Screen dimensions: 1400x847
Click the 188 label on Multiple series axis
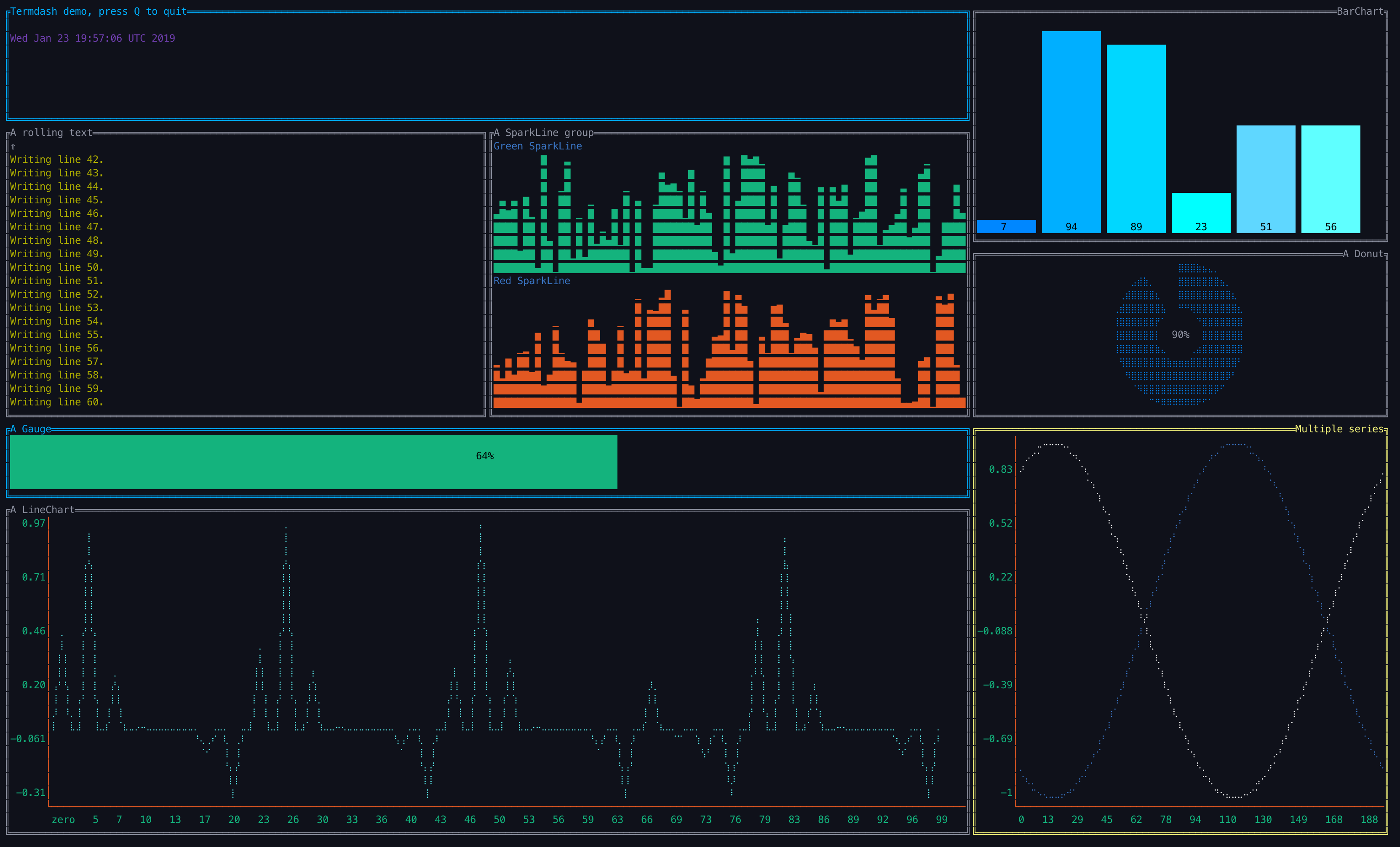click(1369, 820)
